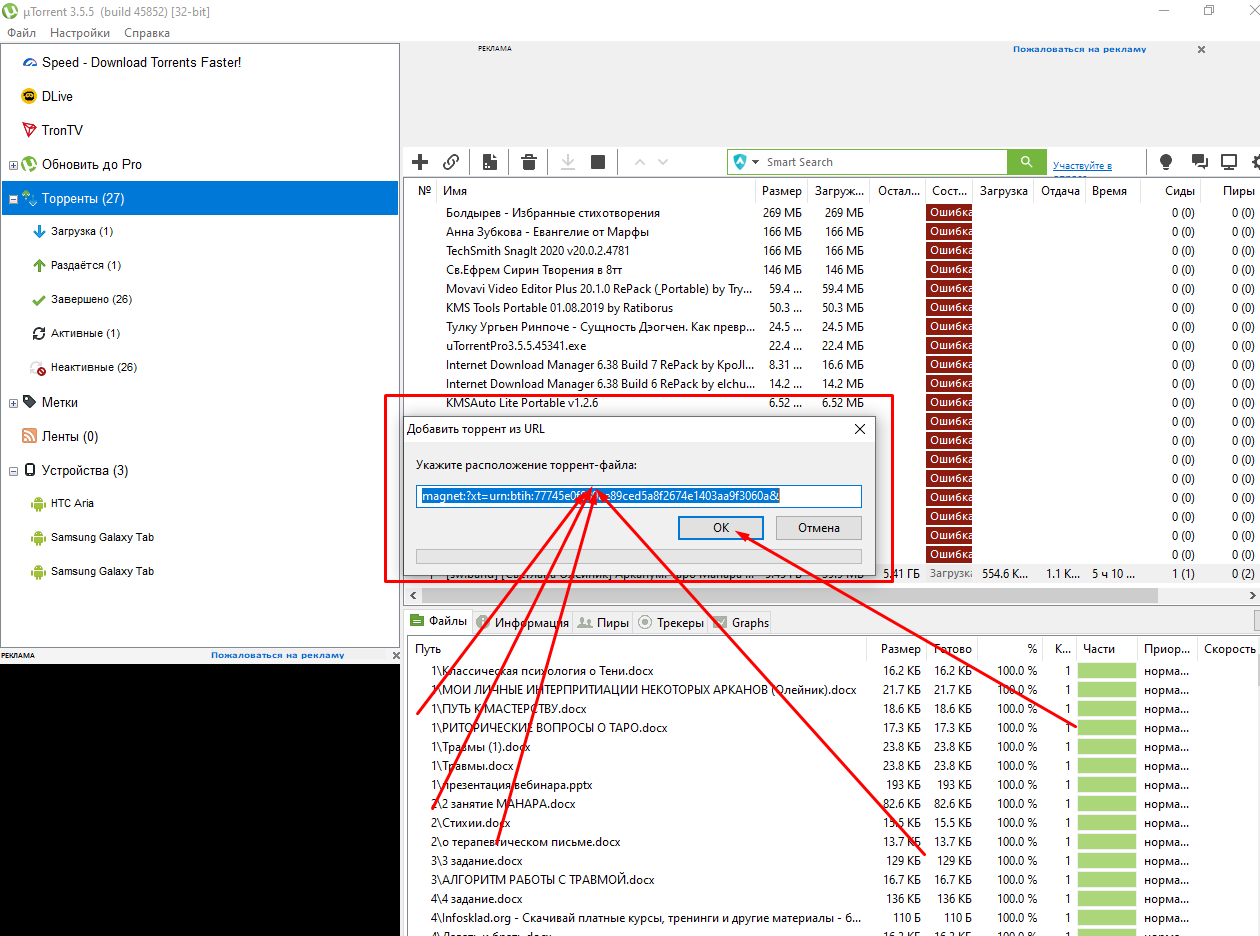Viewport: 1260px width, 936px height.
Task: Click the Remove Torrent trash icon
Action: click(x=529, y=162)
